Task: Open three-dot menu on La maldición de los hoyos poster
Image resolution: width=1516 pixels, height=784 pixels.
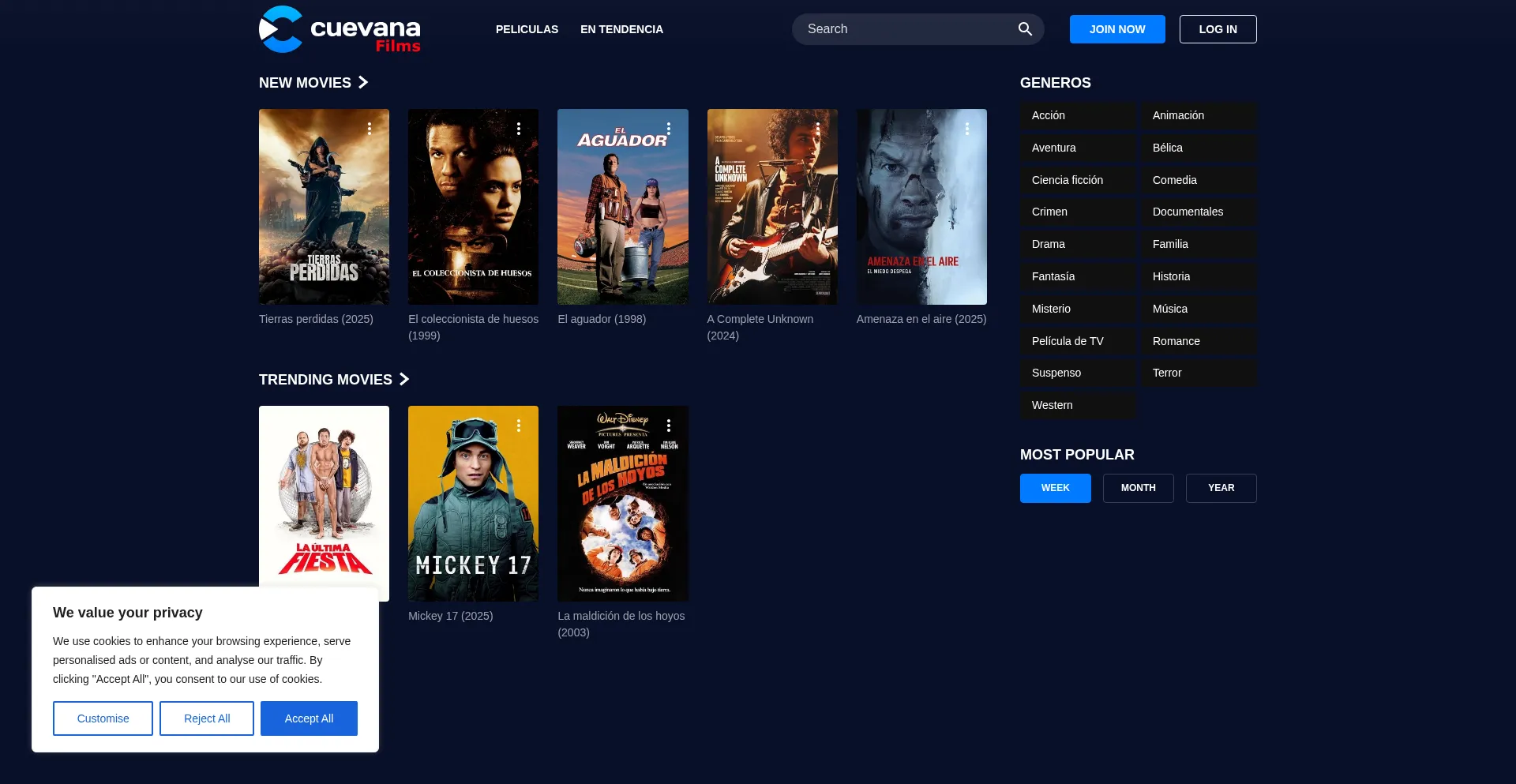Action: (x=669, y=426)
